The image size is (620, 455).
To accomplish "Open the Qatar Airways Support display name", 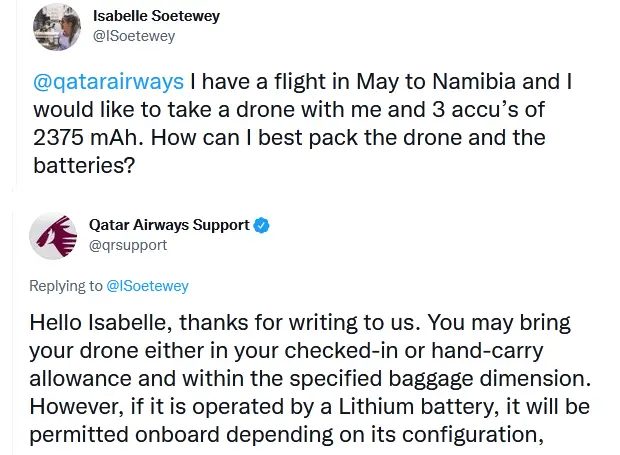I will pos(169,225).
